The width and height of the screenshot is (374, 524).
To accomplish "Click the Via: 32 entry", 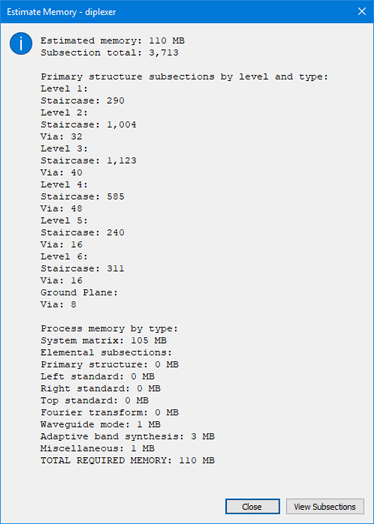I will coord(61,137).
